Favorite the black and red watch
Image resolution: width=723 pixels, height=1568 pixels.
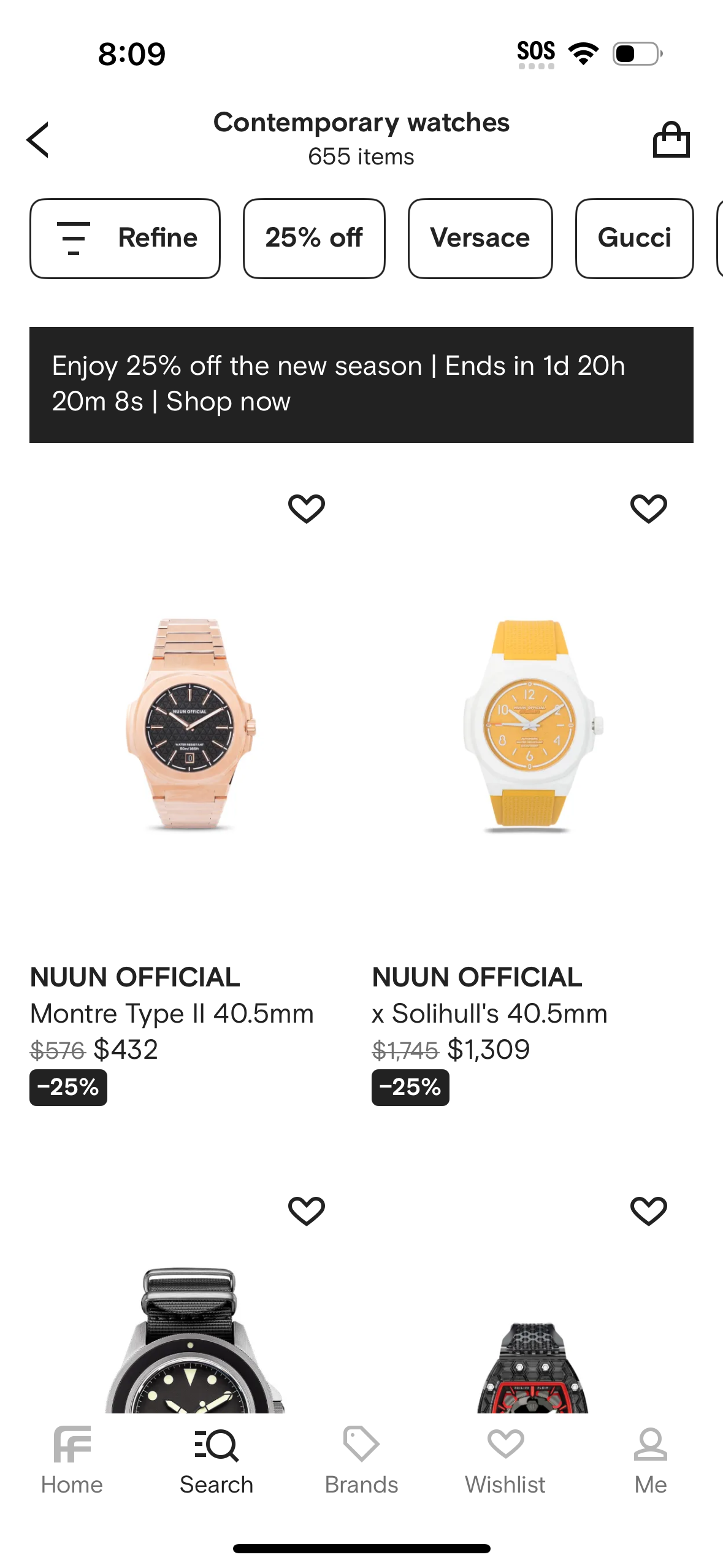click(x=648, y=1210)
